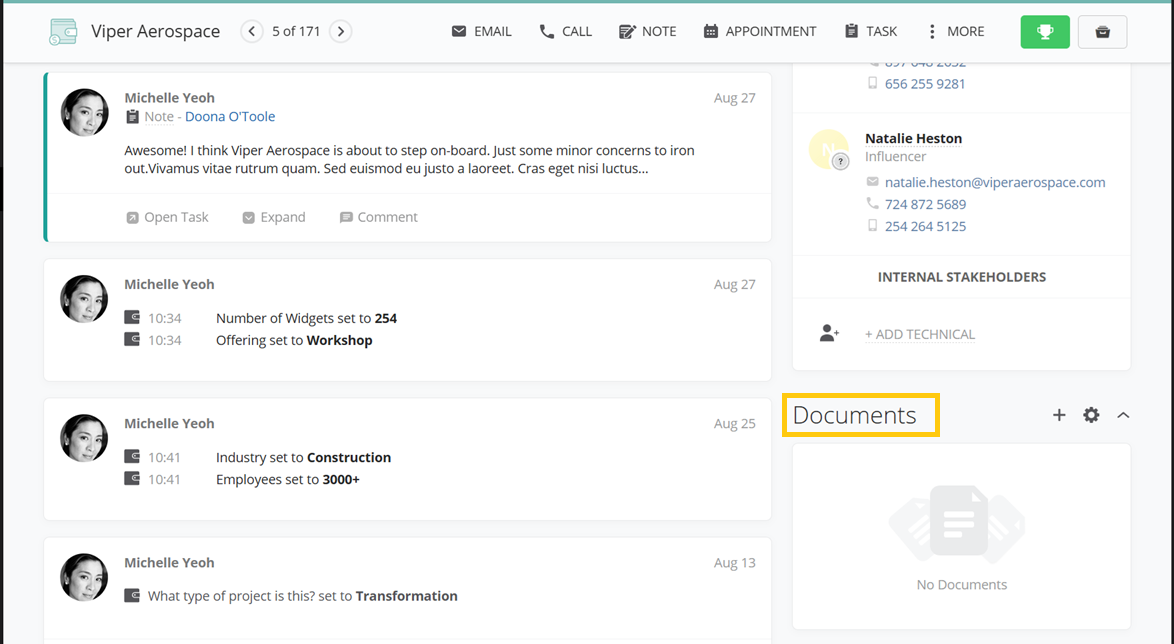This screenshot has width=1174, height=644.
Task: Open the Documents settings gear
Action: (1091, 415)
